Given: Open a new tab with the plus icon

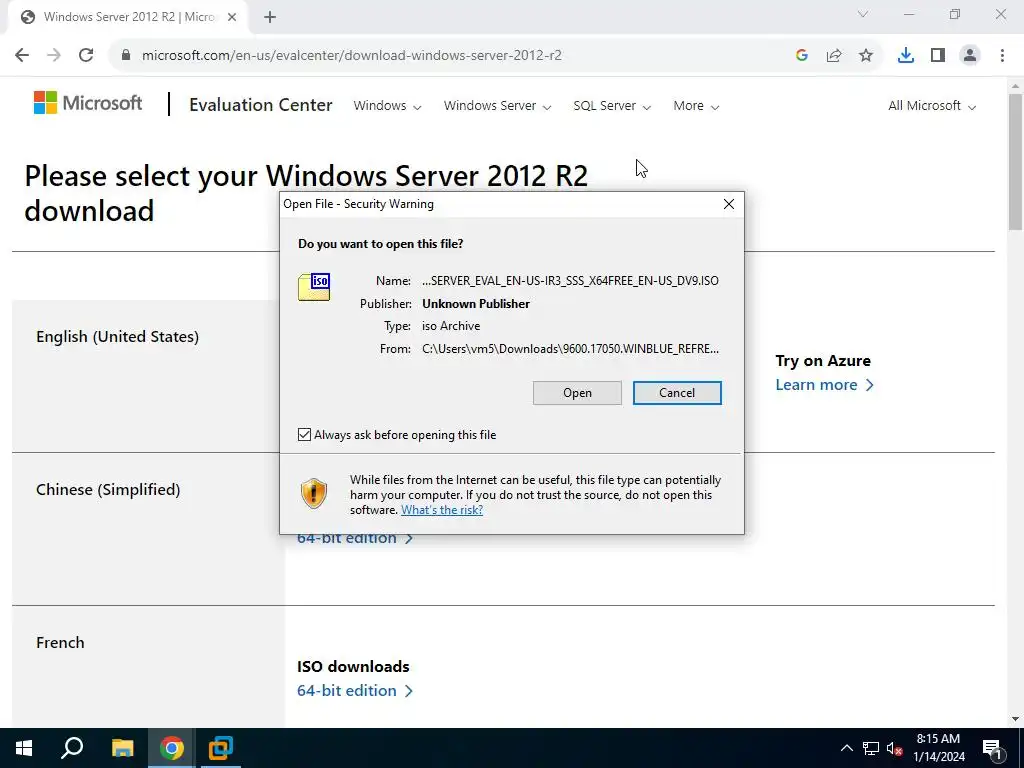Looking at the screenshot, I should click(x=270, y=18).
